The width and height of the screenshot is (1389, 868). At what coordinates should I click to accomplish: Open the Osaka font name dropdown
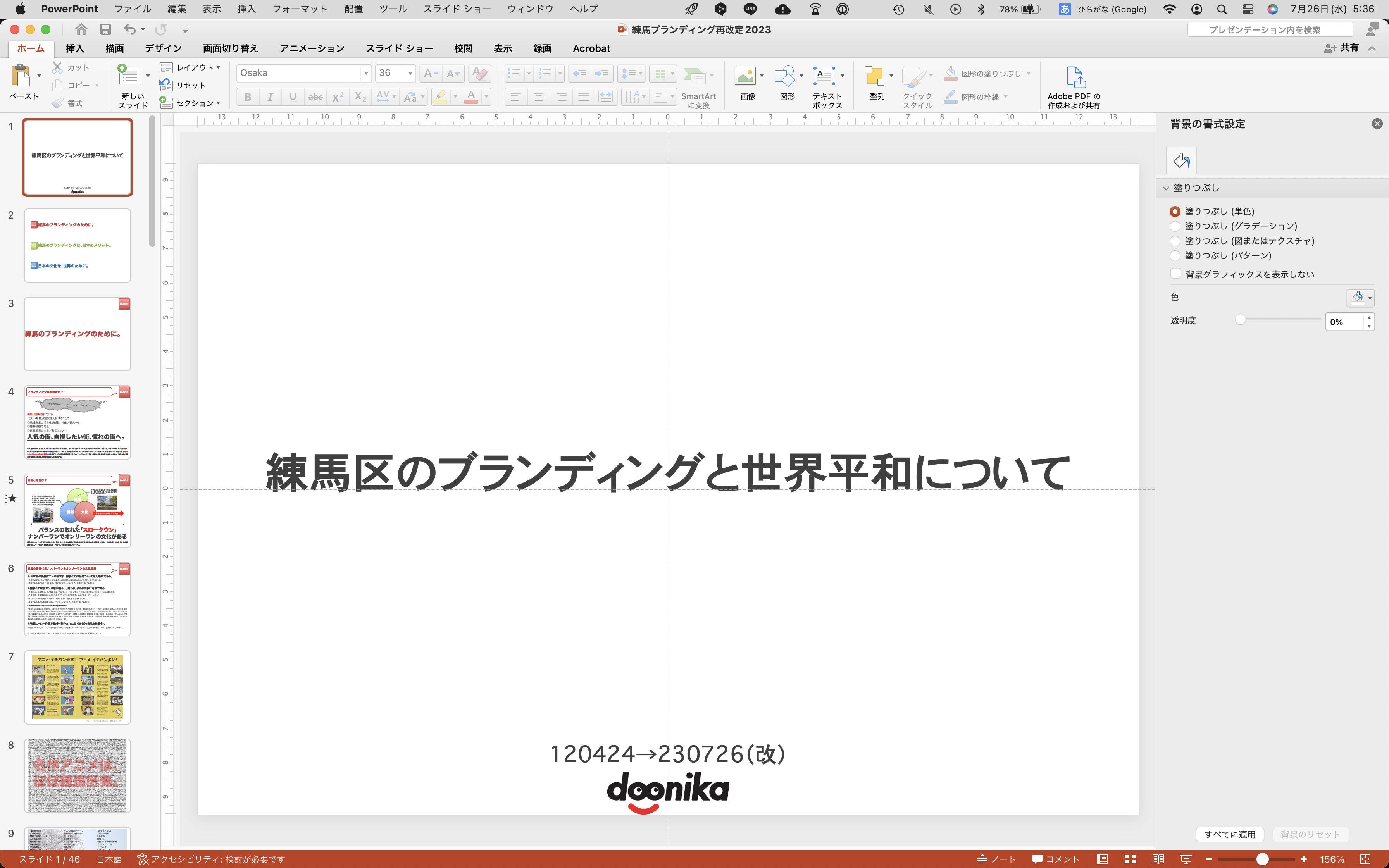(x=365, y=74)
